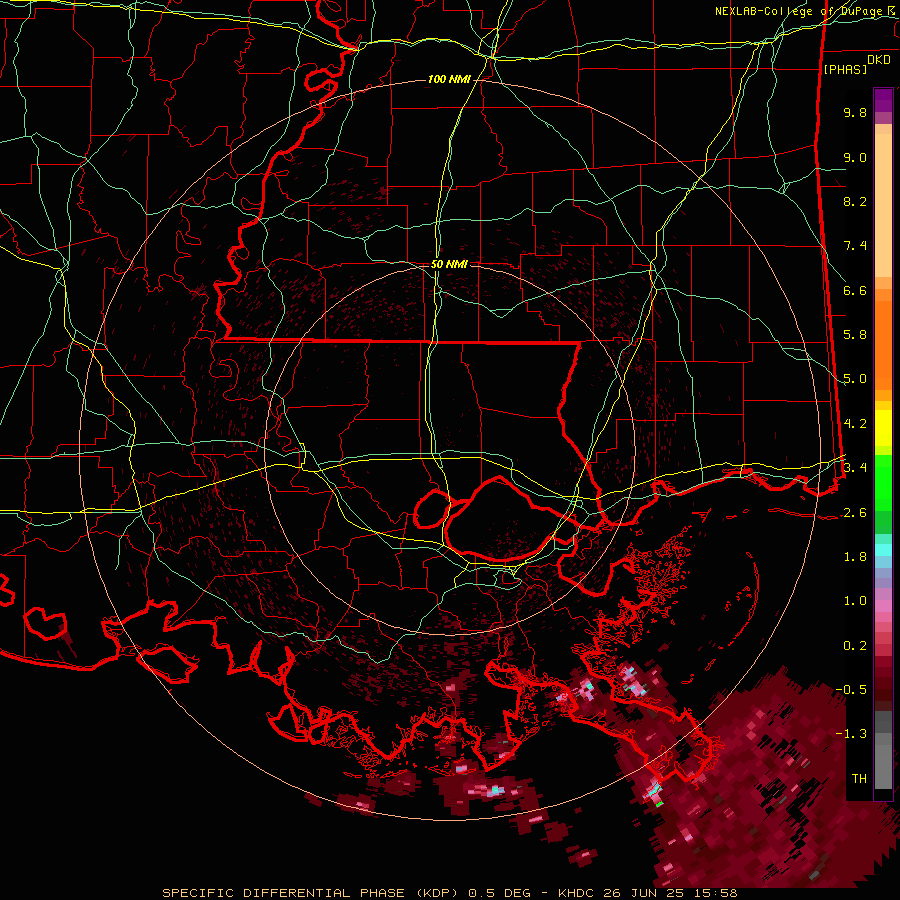Screen dimensions: 900x900
Task: Click the 1.8 value on the color scale
Action: (x=855, y=557)
